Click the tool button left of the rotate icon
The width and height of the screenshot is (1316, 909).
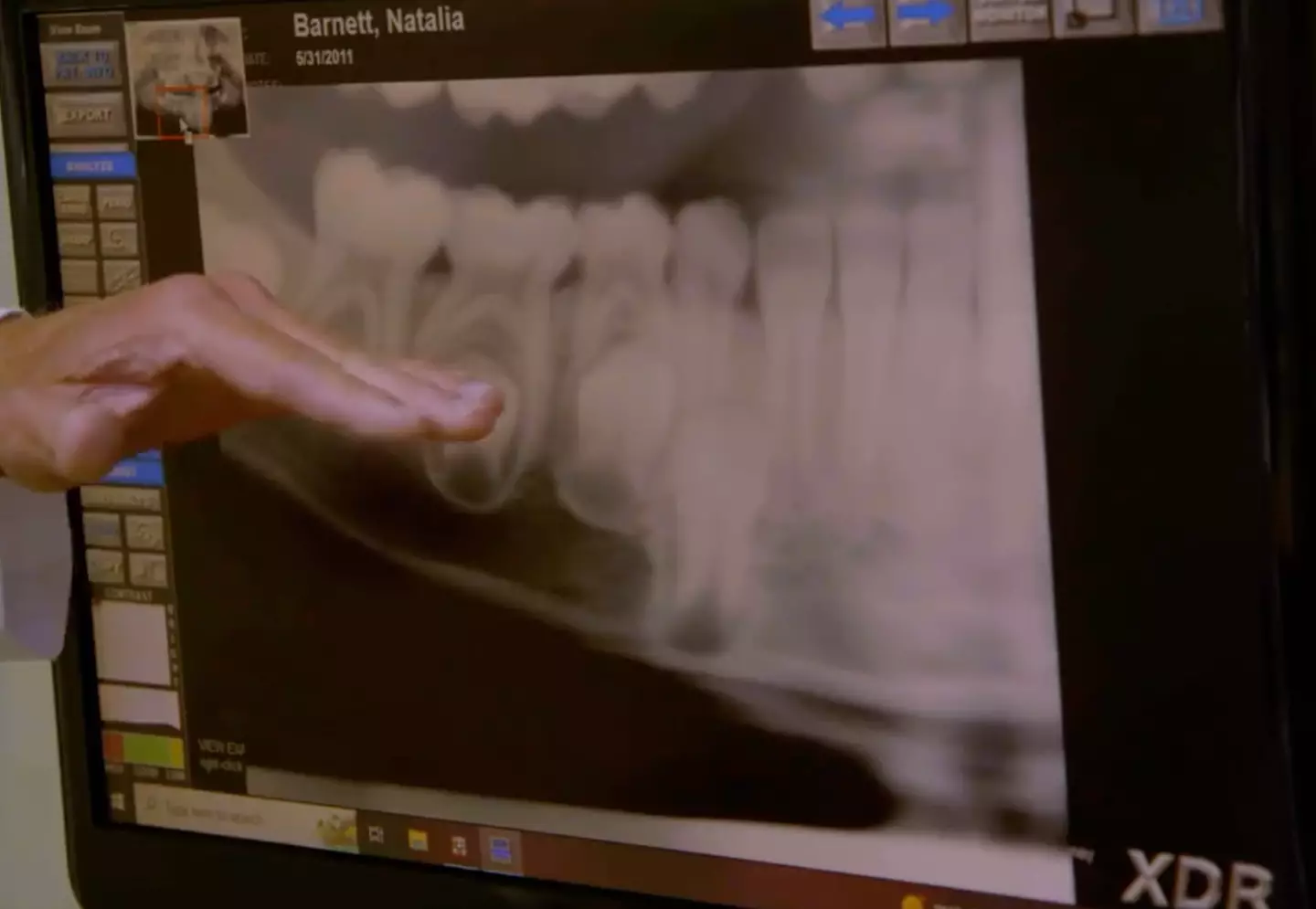[77, 239]
